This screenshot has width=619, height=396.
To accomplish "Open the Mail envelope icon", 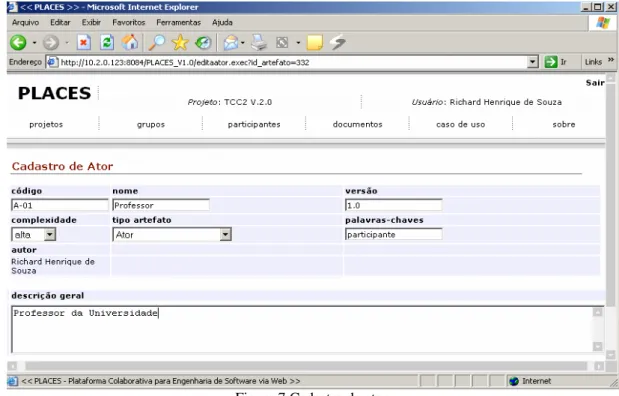I will [231, 43].
